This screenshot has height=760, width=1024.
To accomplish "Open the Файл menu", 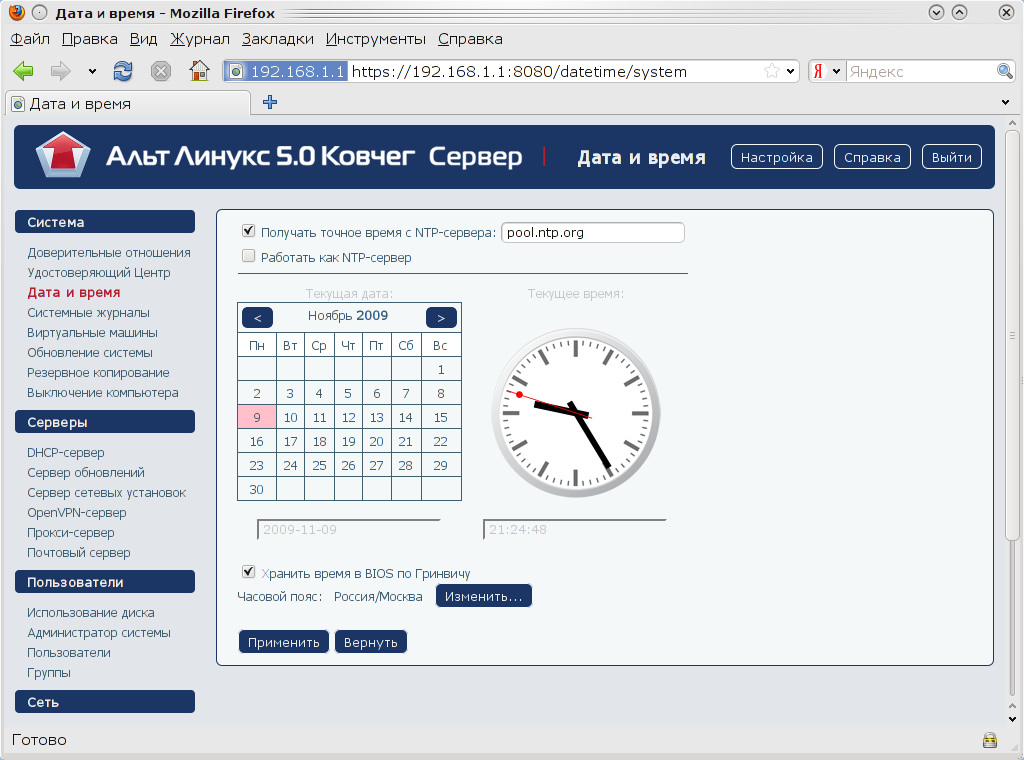I will pos(30,39).
